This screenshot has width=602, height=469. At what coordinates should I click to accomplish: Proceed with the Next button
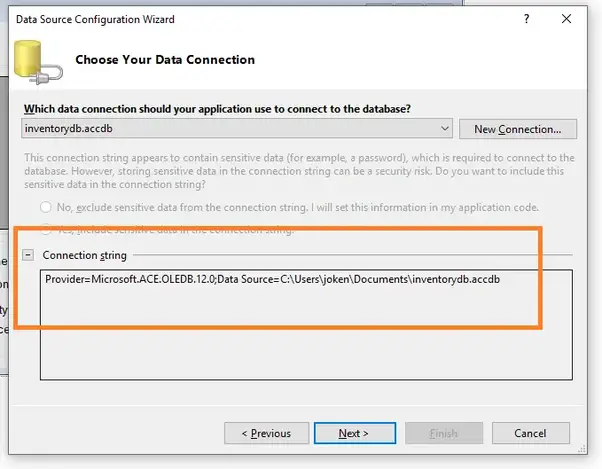pos(354,433)
